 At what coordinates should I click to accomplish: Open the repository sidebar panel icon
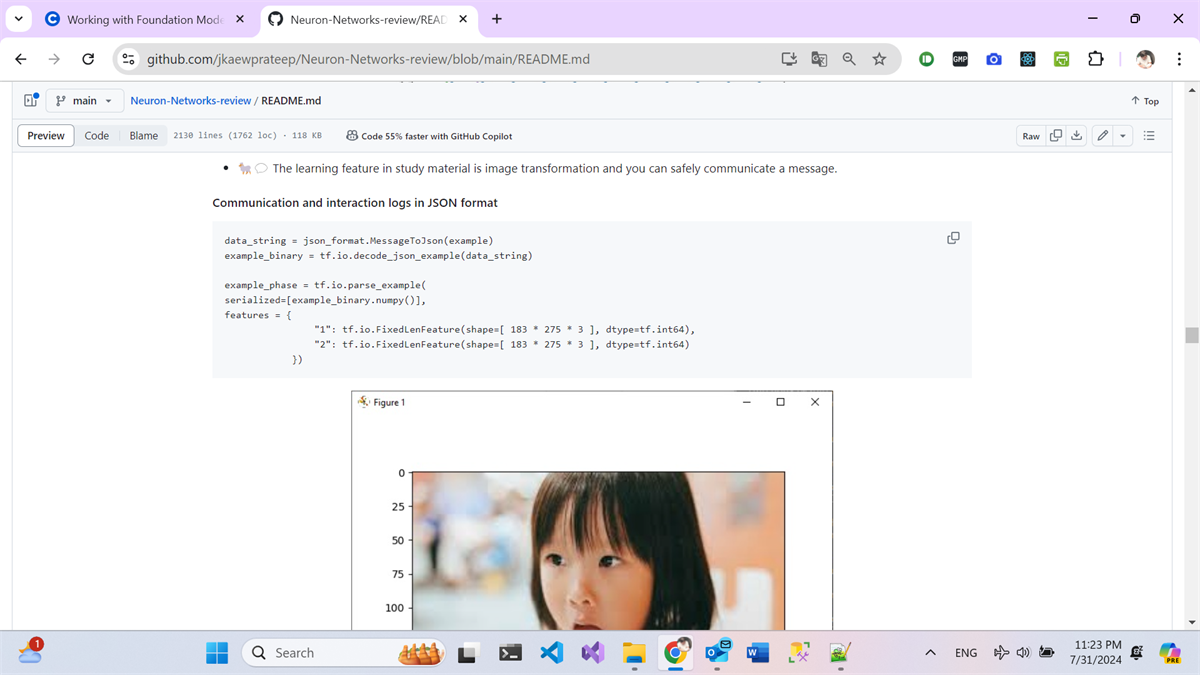point(28,99)
